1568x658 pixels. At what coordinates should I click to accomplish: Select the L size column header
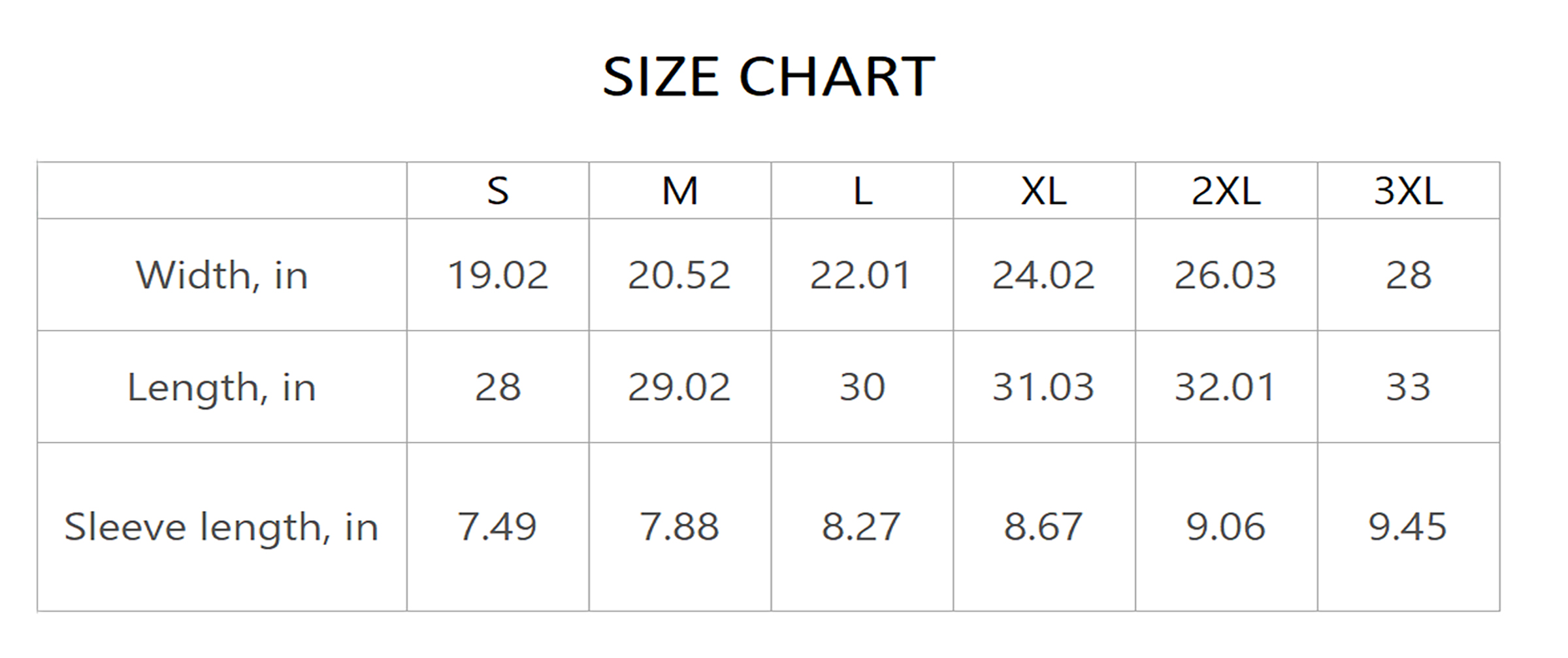click(862, 191)
